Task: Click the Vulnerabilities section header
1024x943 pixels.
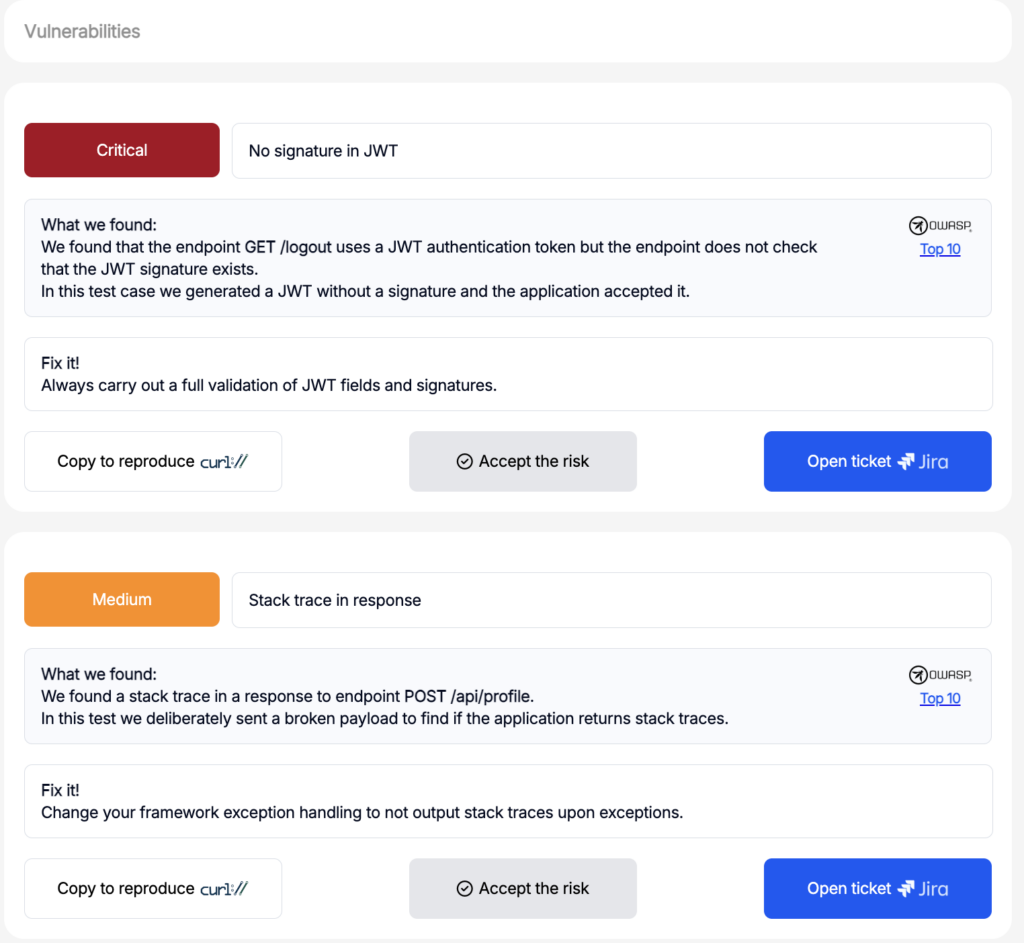Action: click(82, 31)
